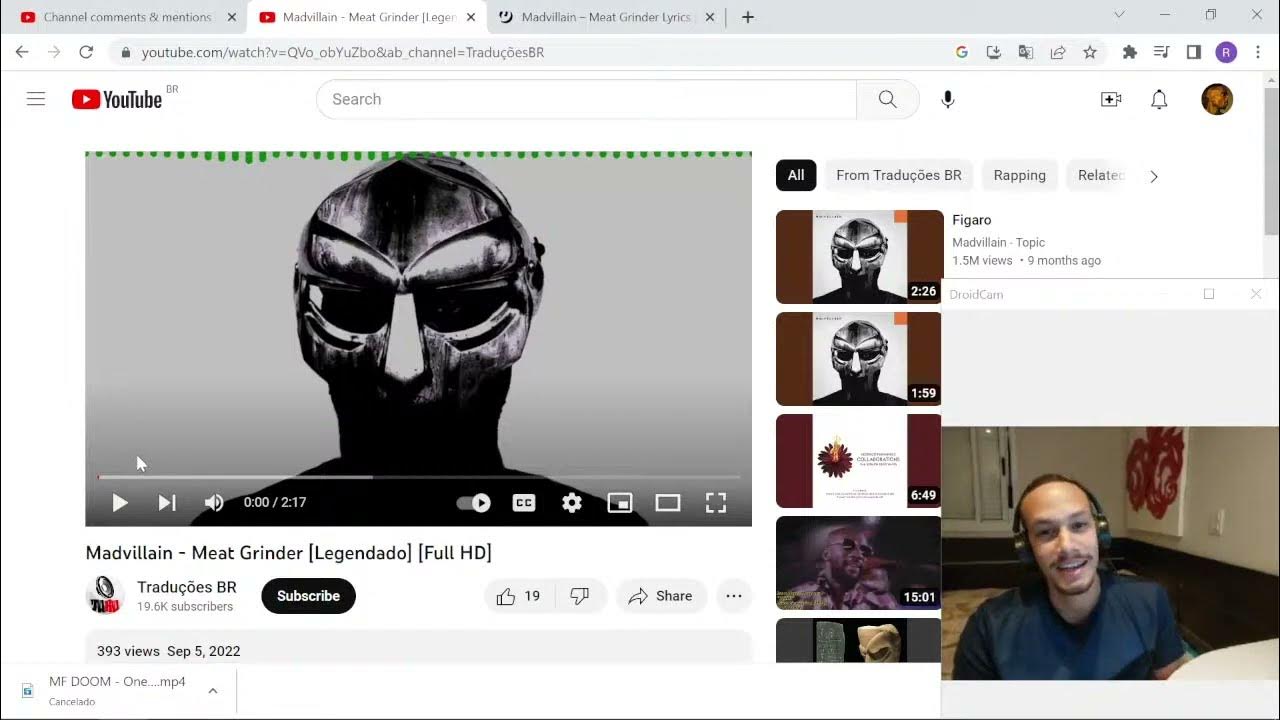Close the Meat Grinder Lyrics tab

[709, 17]
